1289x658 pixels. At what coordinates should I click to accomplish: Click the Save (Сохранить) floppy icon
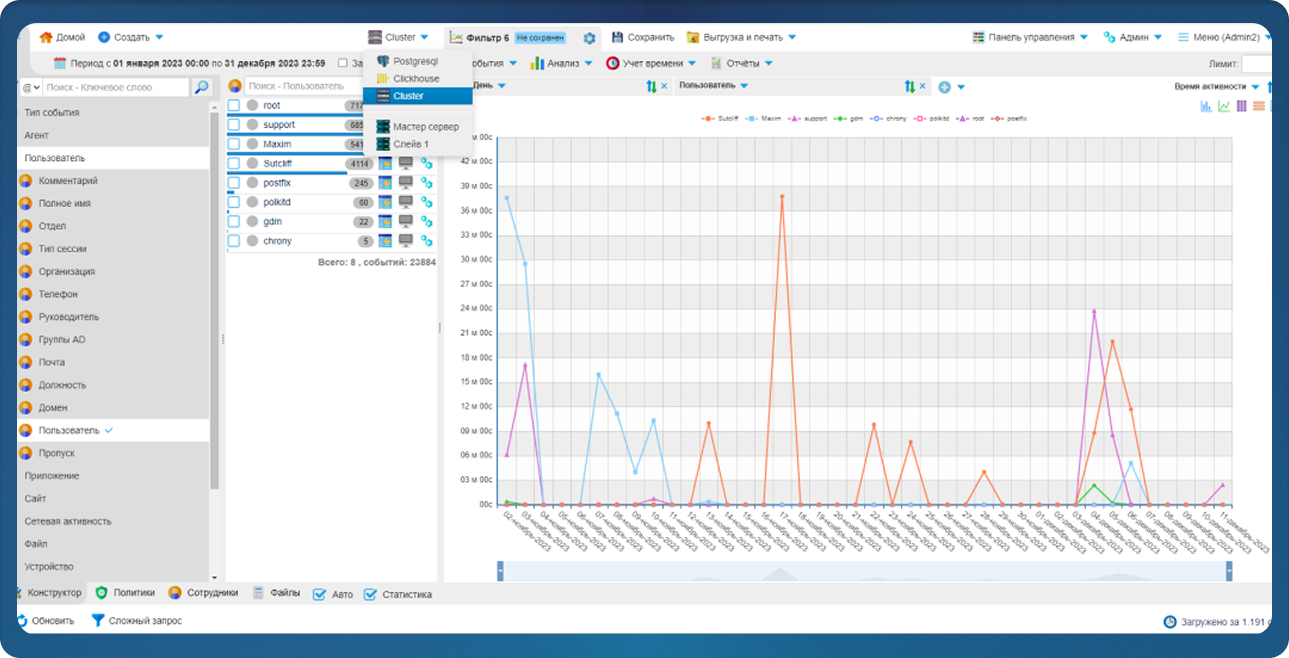pyautogui.click(x=618, y=38)
